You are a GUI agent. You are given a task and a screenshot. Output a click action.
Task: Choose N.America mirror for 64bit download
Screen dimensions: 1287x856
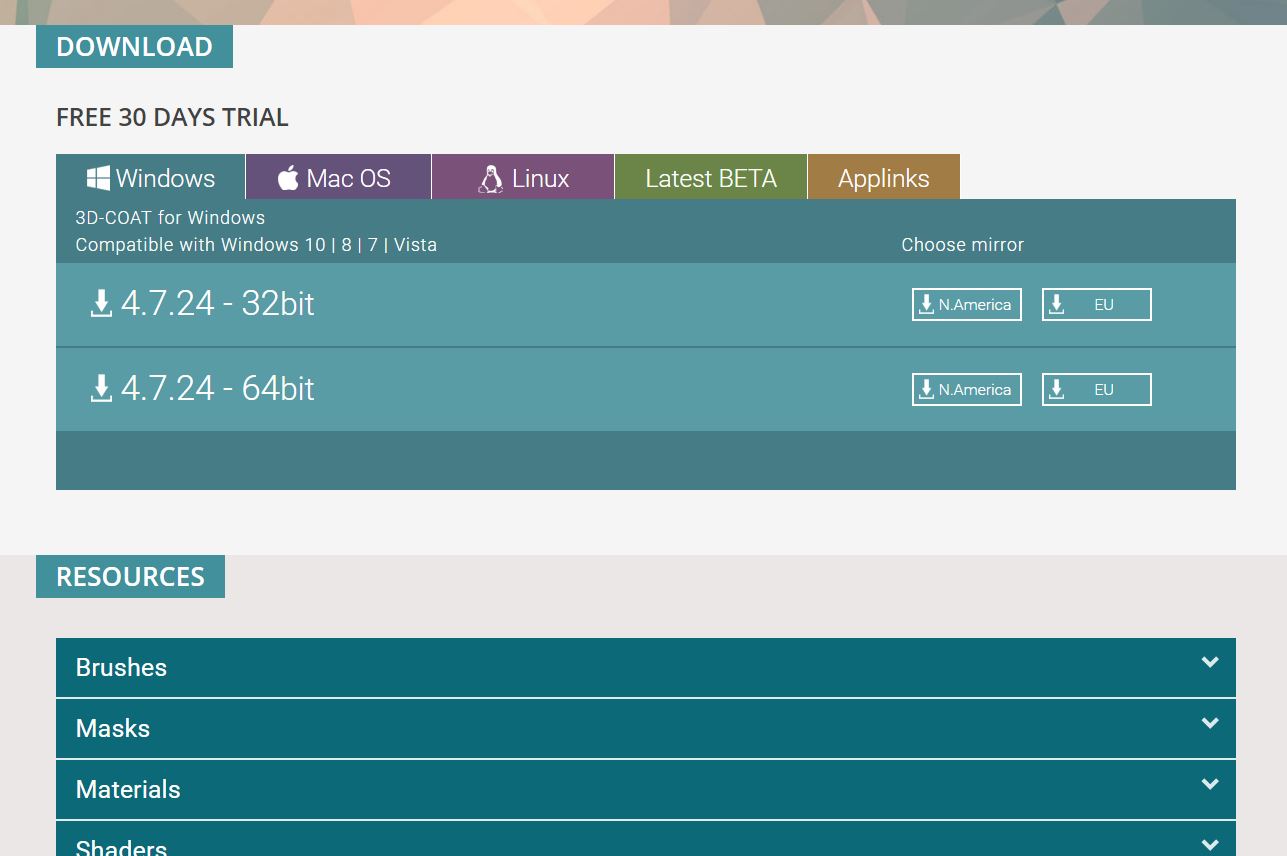[x=967, y=390]
